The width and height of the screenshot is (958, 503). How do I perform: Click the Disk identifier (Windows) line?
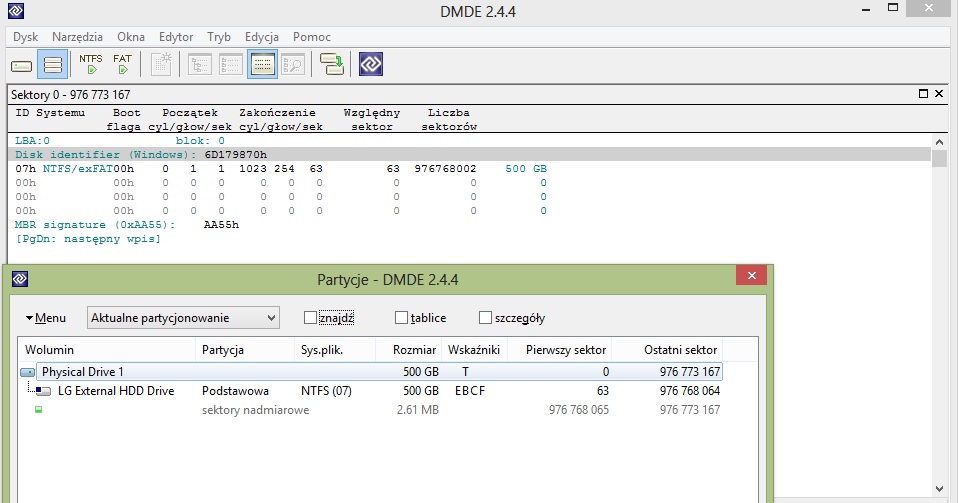click(469, 155)
